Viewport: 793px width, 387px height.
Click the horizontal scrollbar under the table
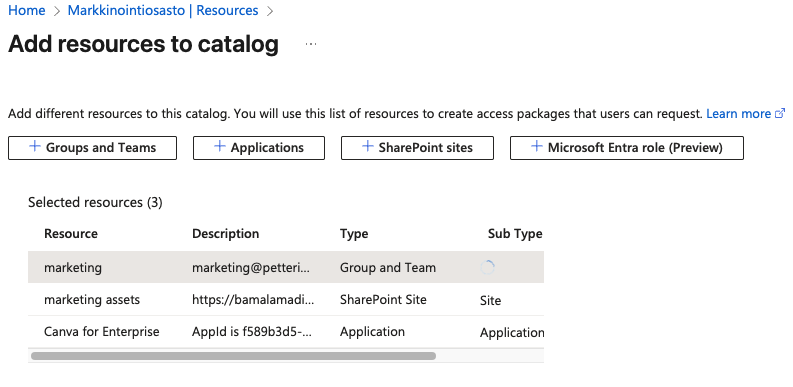point(233,356)
